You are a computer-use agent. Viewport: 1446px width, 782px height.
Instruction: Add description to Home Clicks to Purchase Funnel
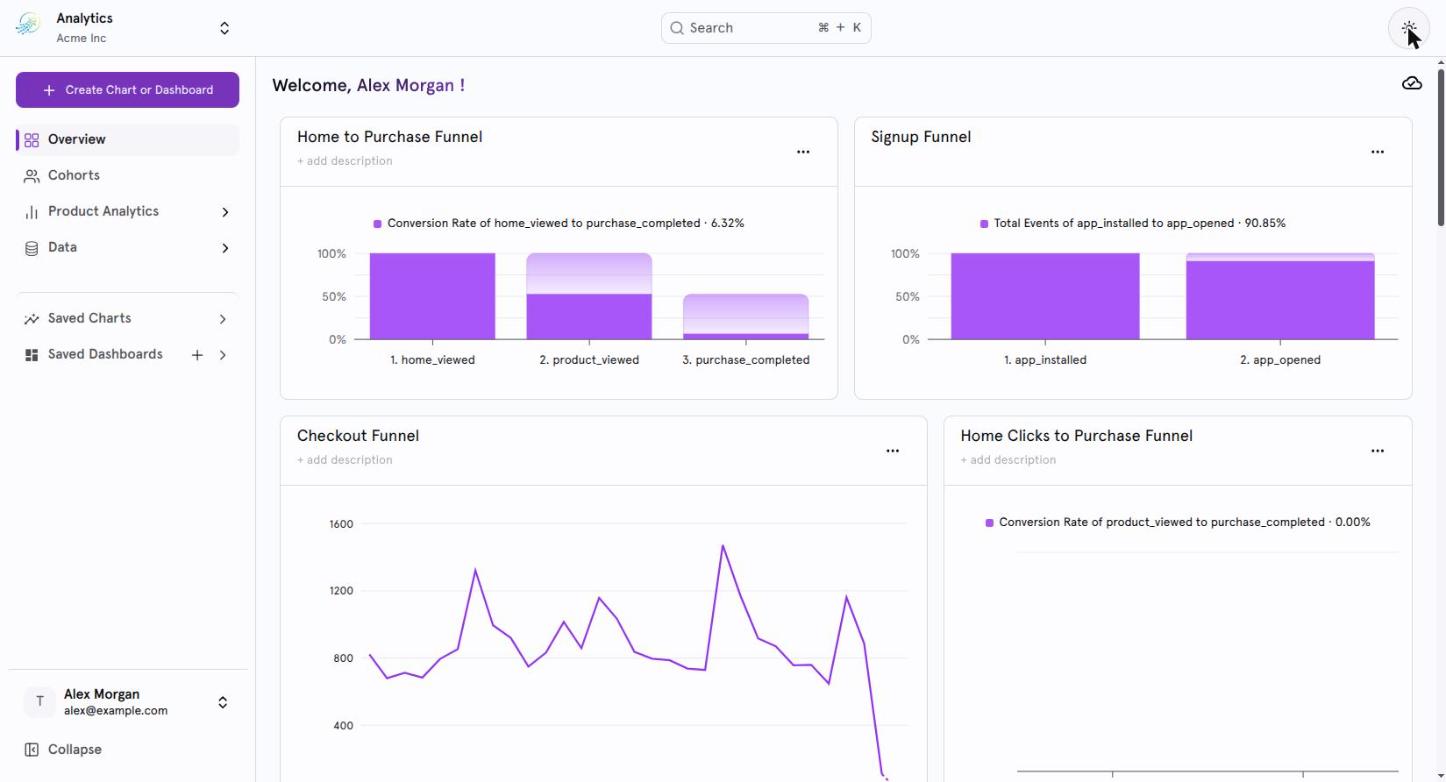(x=1008, y=460)
